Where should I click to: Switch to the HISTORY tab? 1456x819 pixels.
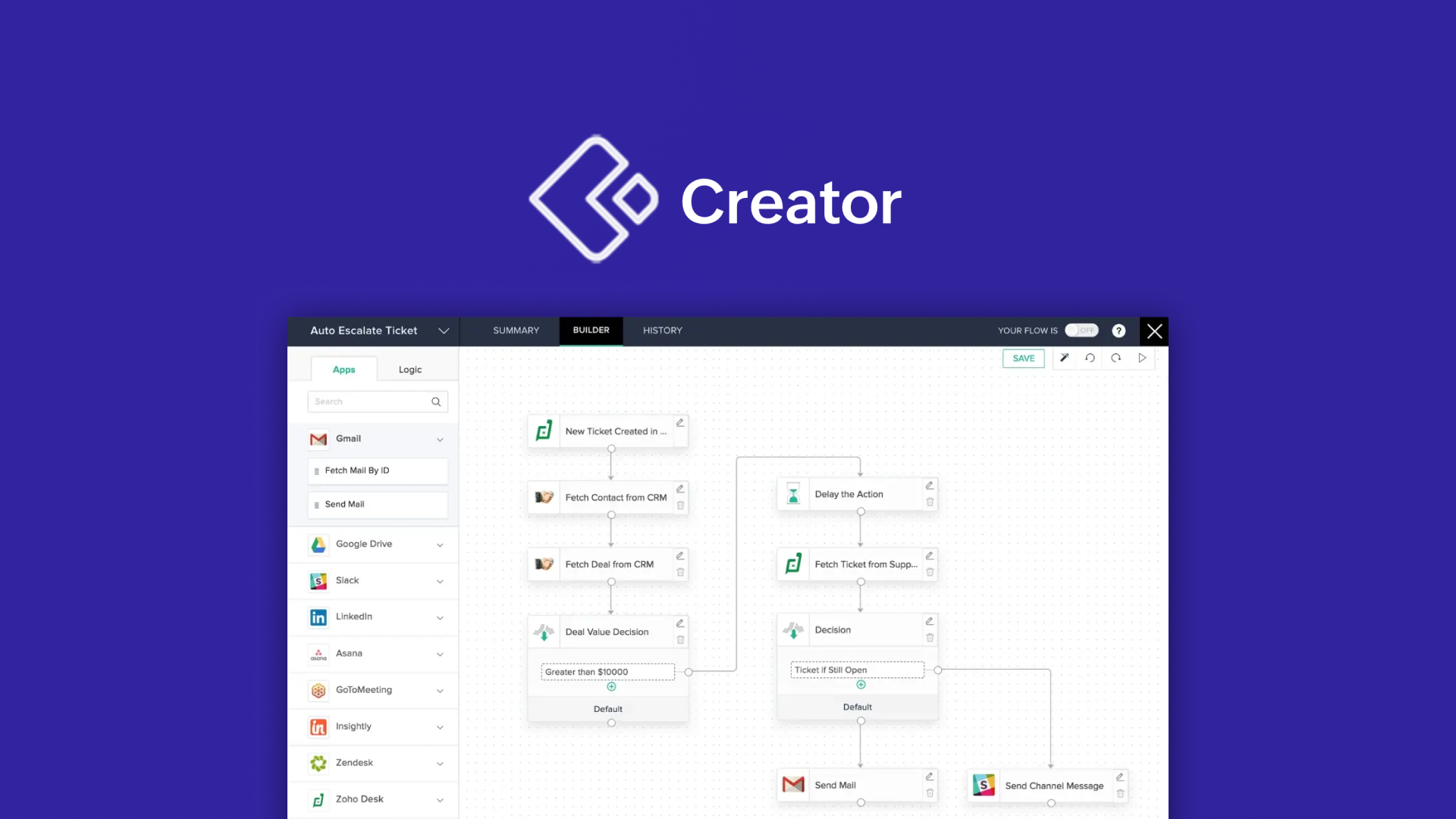pos(660,331)
